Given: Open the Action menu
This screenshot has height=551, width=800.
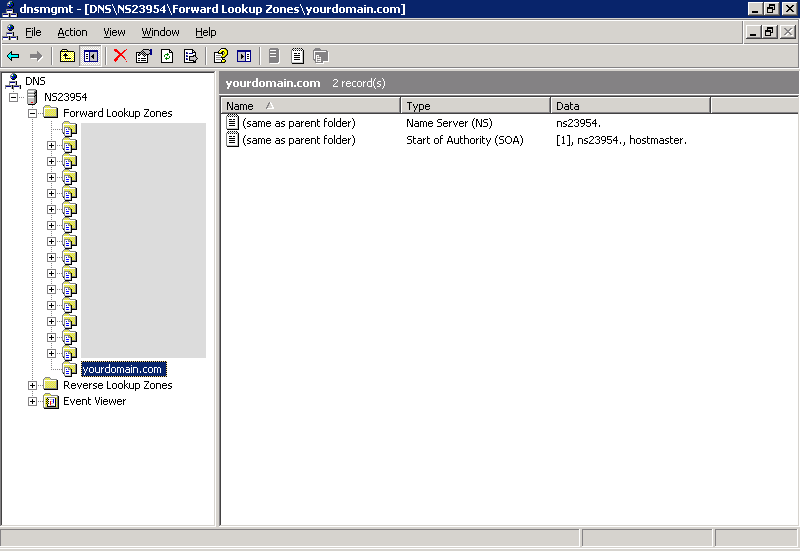Looking at the screenshot, I should coord(72,32).
